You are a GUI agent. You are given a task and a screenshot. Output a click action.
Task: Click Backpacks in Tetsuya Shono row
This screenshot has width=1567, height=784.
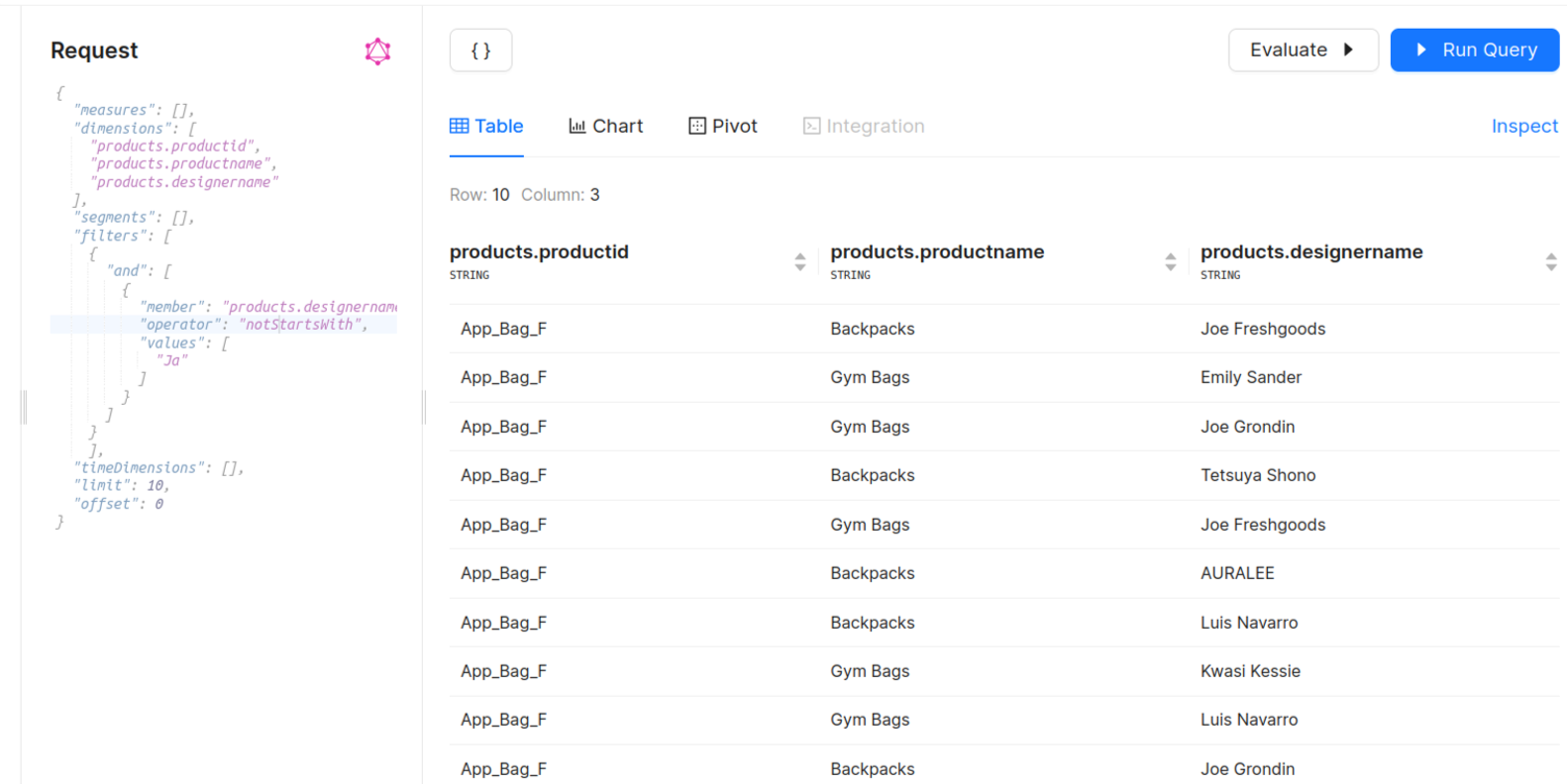pyautogui.click(x=873, y=475)
